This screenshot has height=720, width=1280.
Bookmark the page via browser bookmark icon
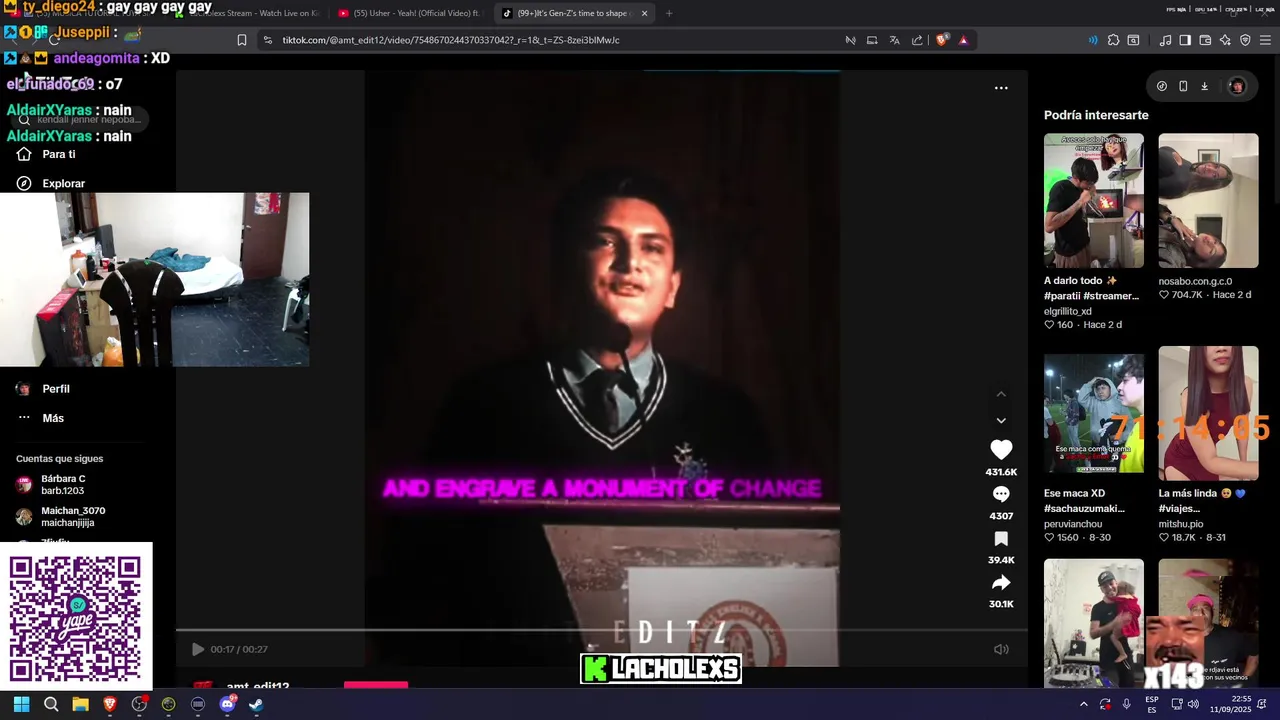242,40
